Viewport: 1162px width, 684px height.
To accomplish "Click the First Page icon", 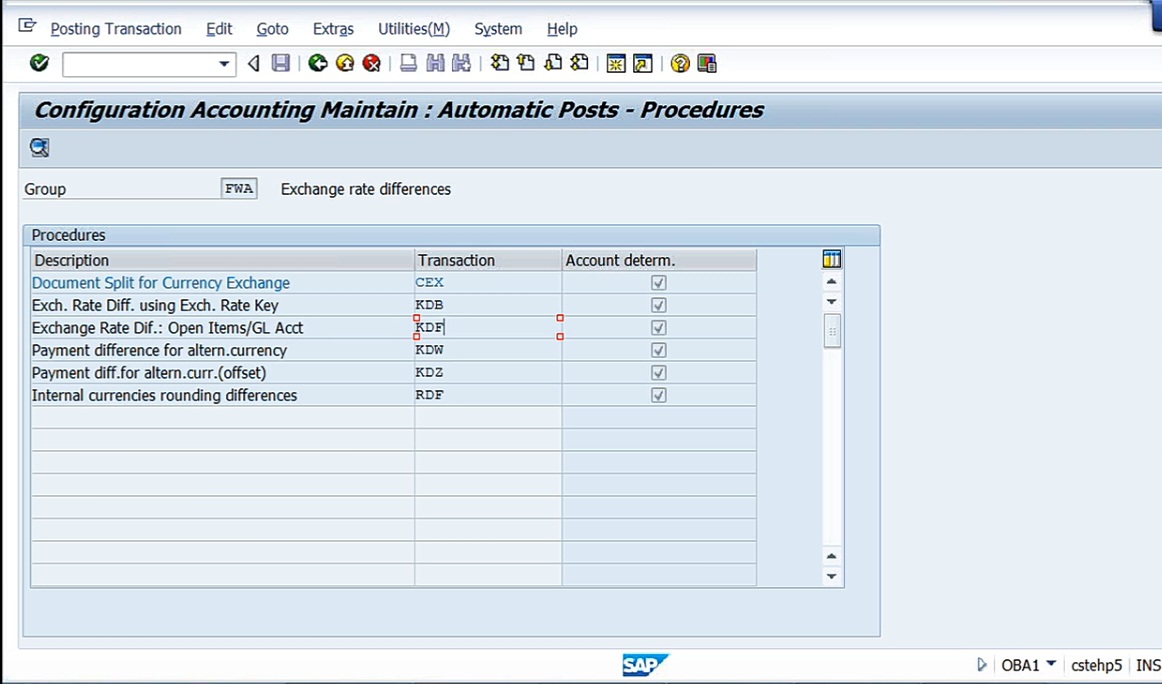I will (500, 64).
